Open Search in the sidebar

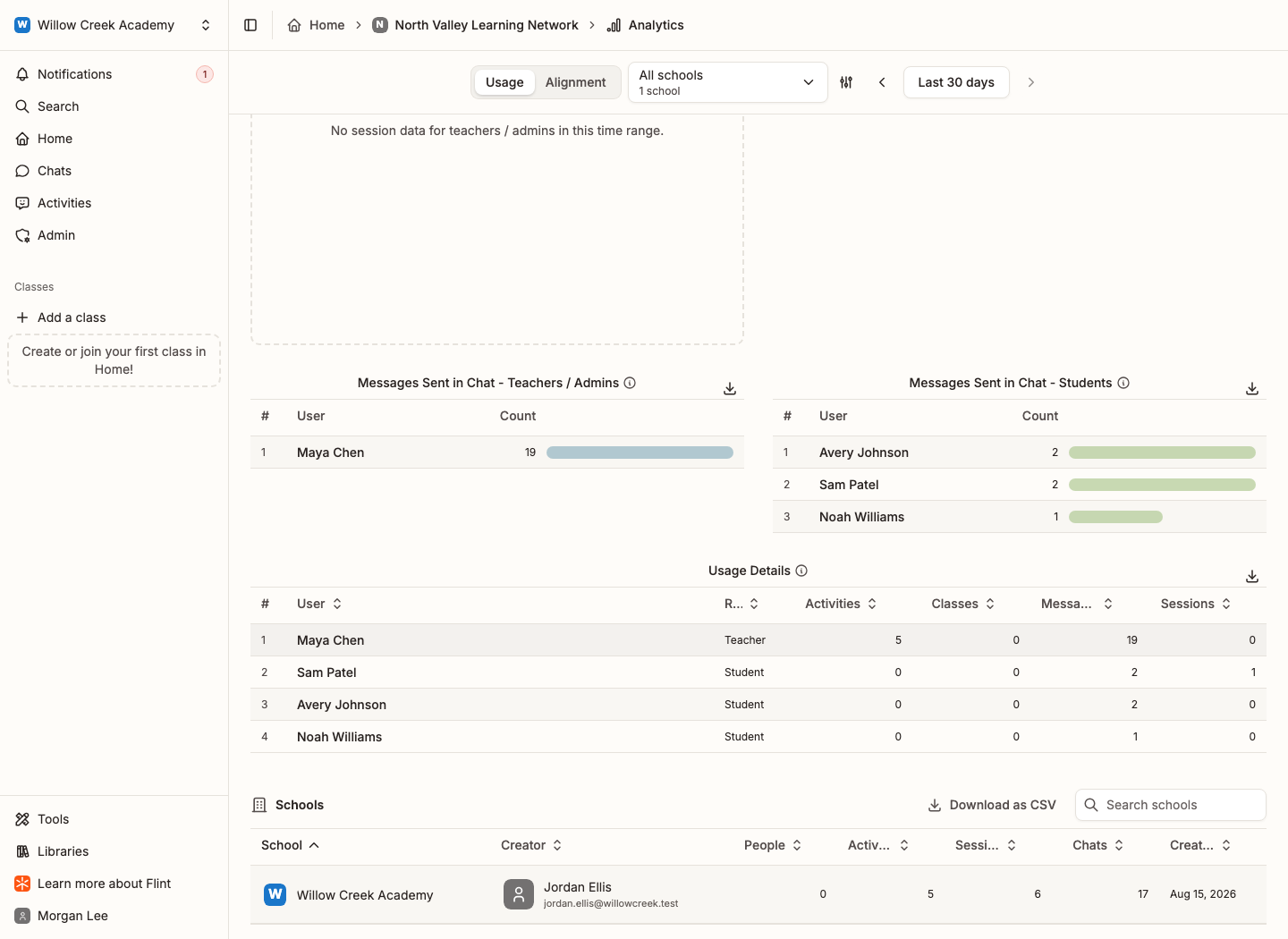point(114,106)
